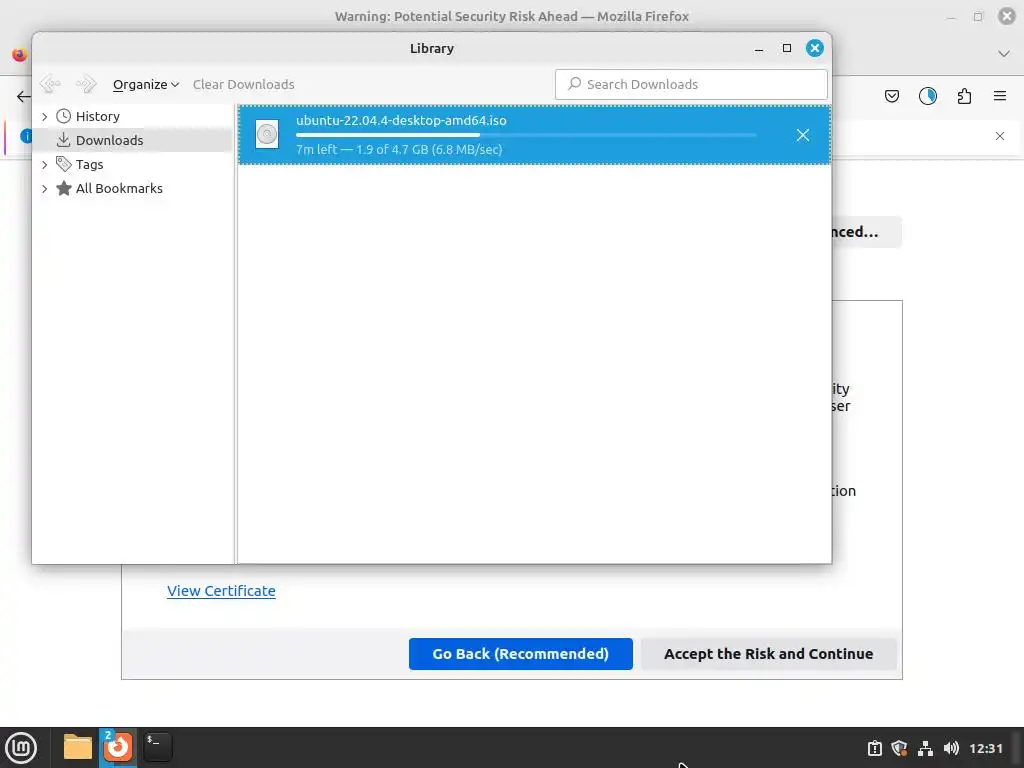Click the History clock icon
This screenshot has width=1024, height=768.
(x=63, y=116)
